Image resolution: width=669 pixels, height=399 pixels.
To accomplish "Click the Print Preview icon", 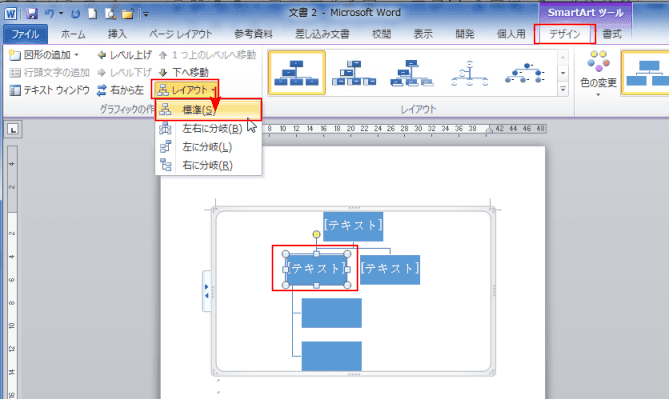I will pos(110,14).
